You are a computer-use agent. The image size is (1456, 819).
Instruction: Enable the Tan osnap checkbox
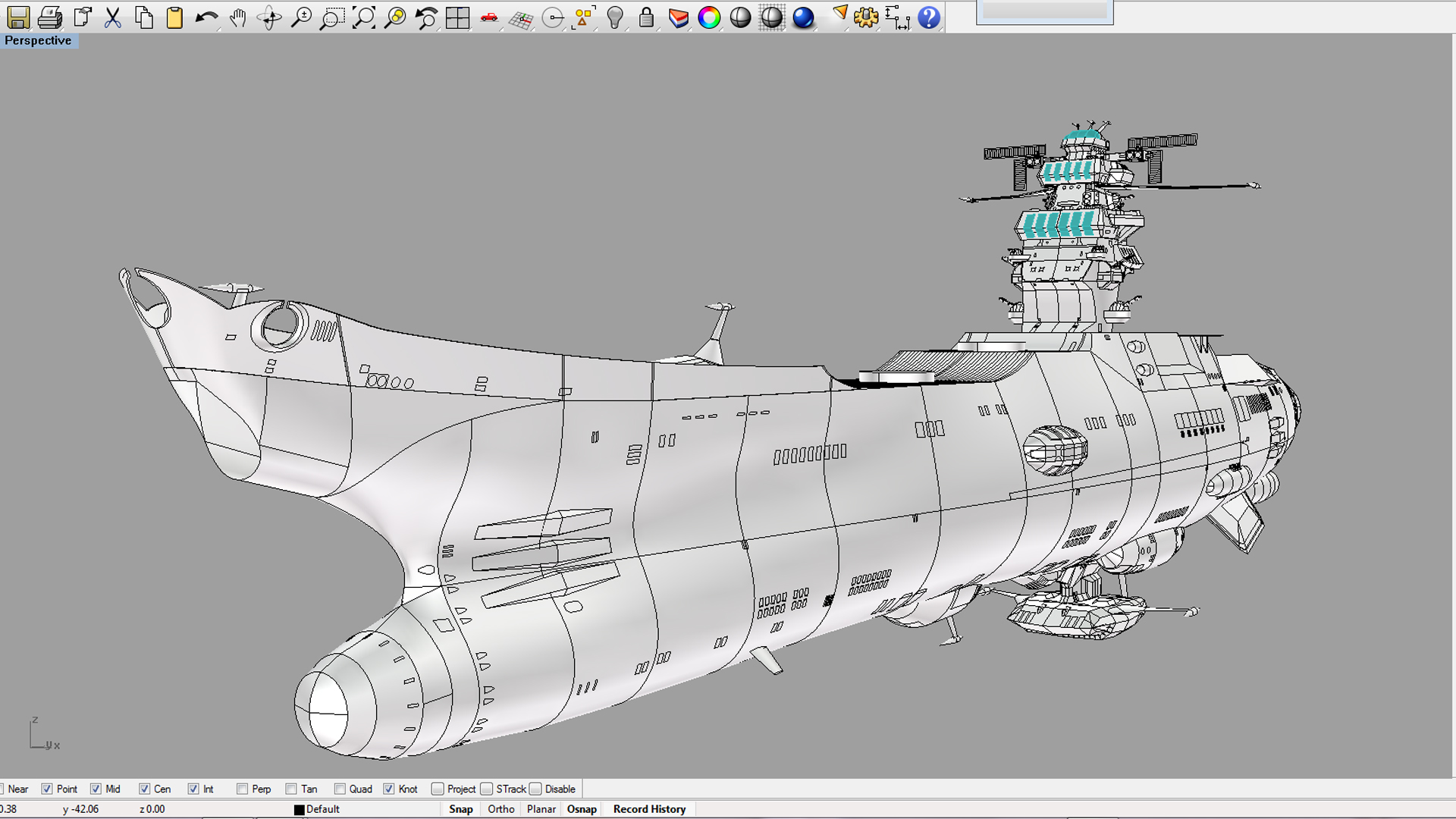[x=291, y=789]
